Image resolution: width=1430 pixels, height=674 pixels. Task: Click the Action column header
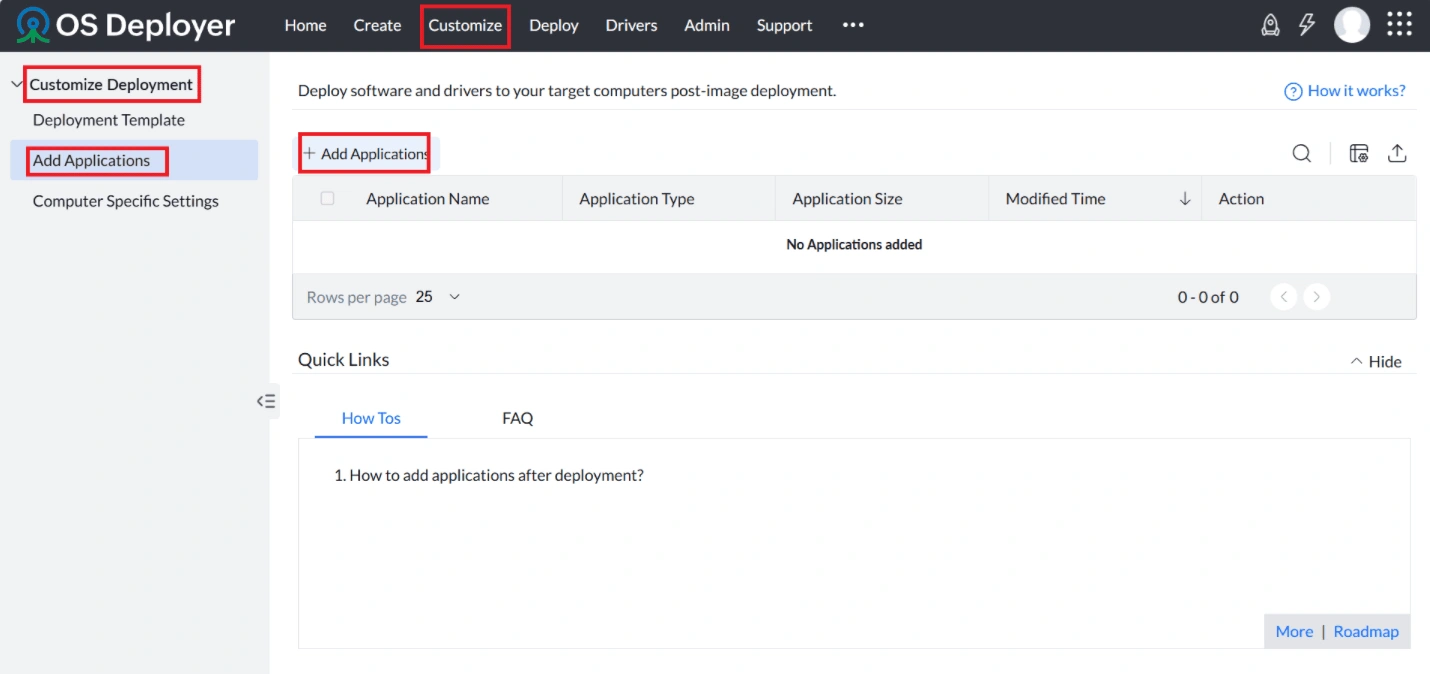[1241, 199]
